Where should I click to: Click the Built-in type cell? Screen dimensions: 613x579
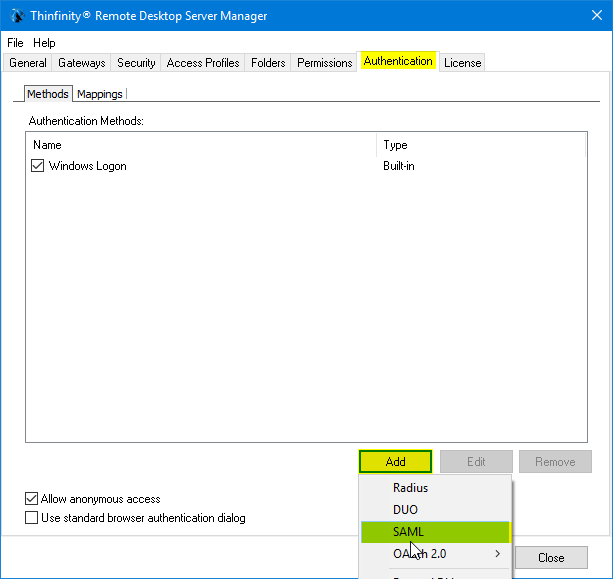pyautogui.click(x=399, y=166)
